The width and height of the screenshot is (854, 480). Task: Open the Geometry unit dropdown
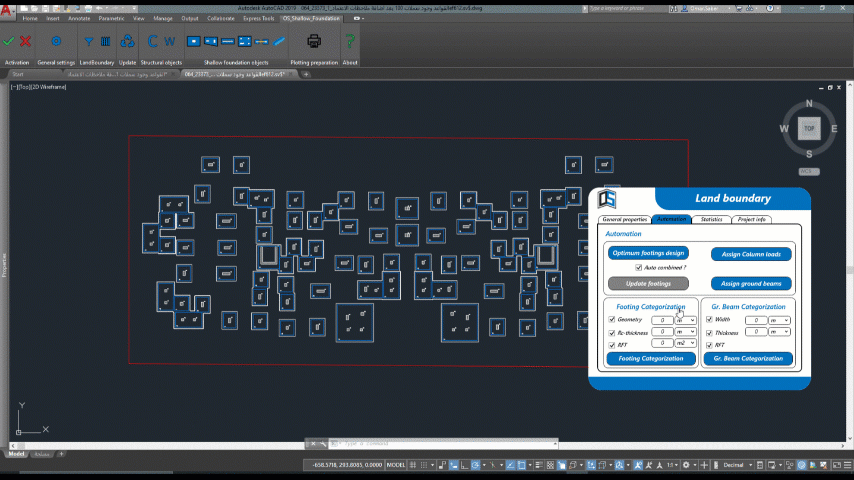coord(685,320)
